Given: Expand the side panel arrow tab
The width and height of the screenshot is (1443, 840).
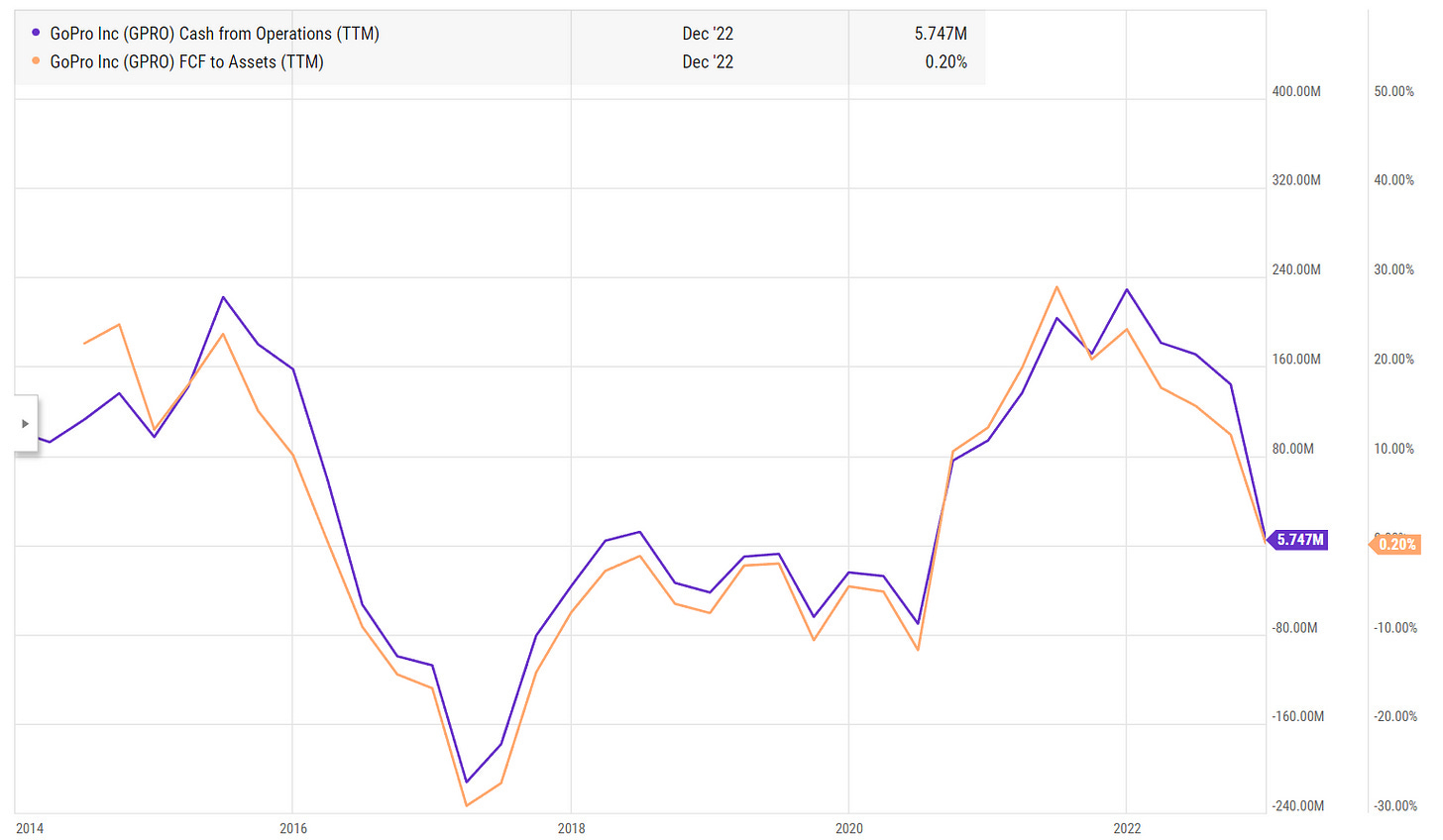Looking at the screenshot, I should point(26,424).
